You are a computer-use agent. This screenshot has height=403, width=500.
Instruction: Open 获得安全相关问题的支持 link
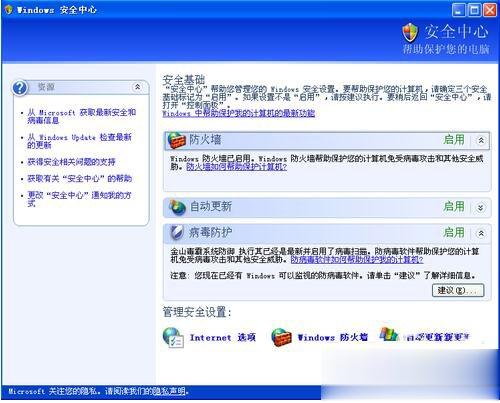[71, 162]
